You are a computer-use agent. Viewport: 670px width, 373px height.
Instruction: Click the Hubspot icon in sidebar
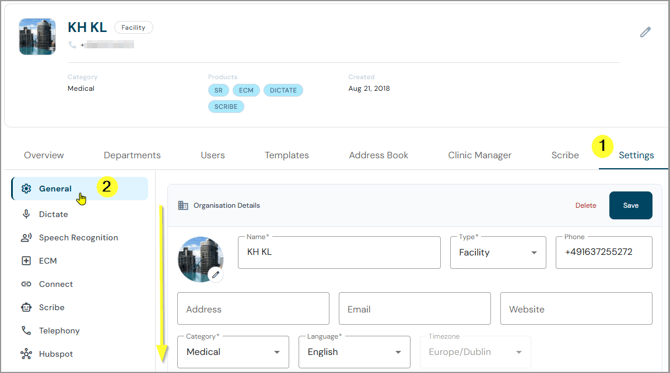pos(26,354)
